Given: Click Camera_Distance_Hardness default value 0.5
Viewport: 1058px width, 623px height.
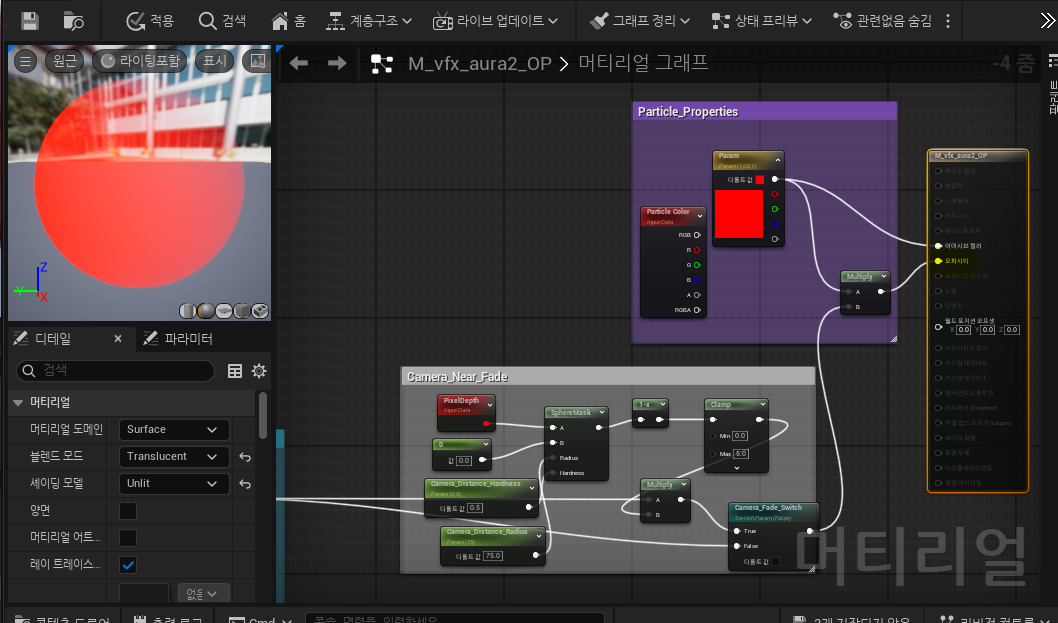Looking at the screenshot, I should pyautogui.click(x=475, y=508).
